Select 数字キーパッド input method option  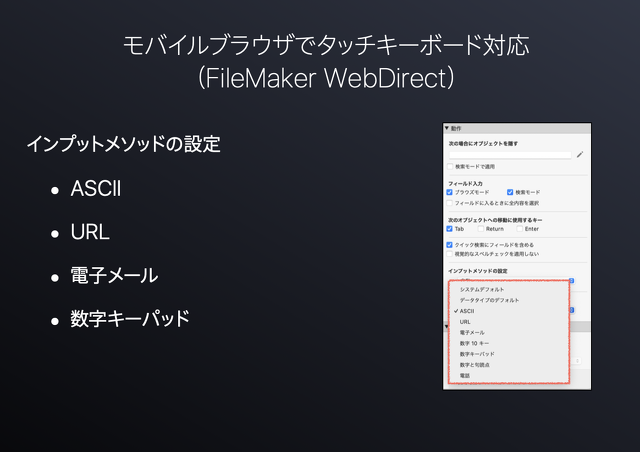coord(477,354)
